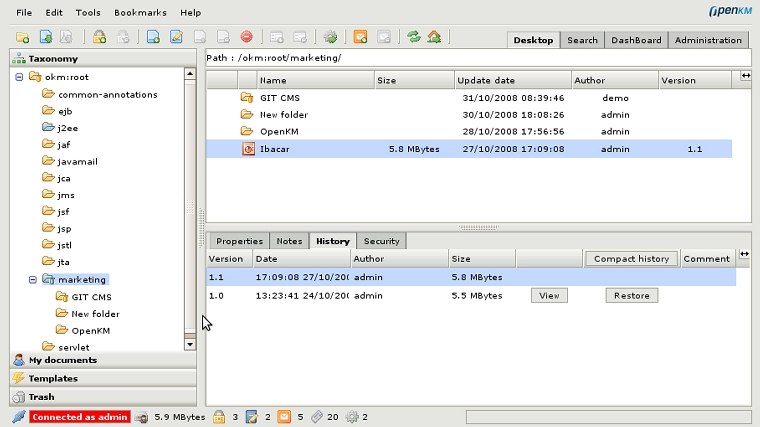Click the green Refresh arrows icon
760x427 pixels.
tap(413, 37)
